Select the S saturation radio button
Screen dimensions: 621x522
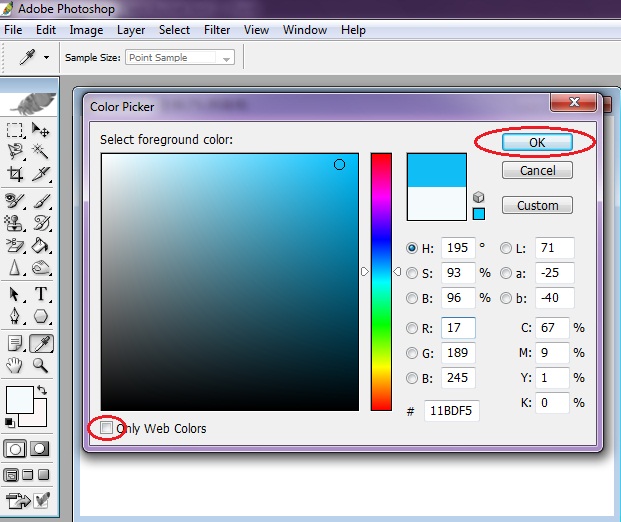pos(412,273)
